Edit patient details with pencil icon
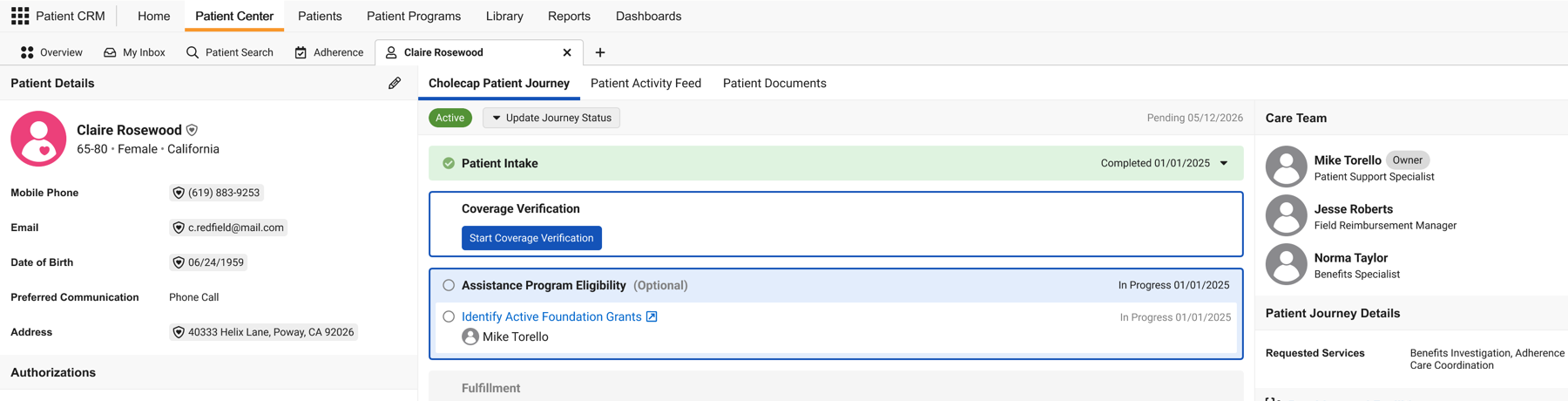 coord(395,84)
